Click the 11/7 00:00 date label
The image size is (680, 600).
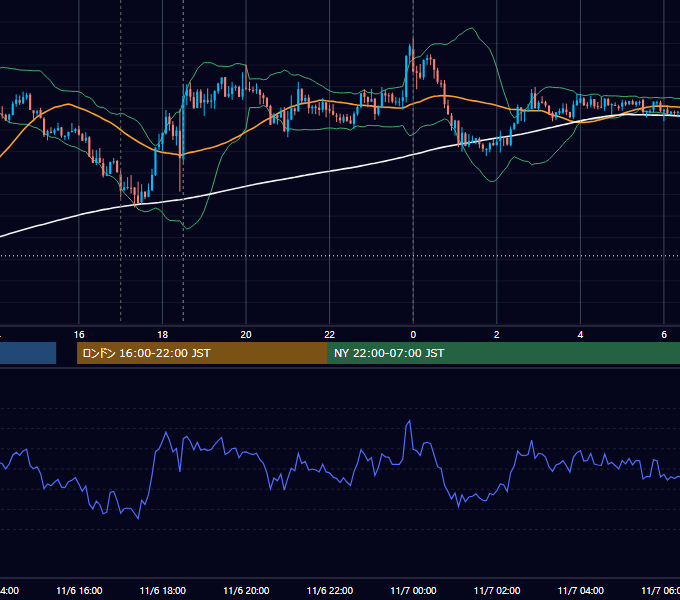(413, 590)
